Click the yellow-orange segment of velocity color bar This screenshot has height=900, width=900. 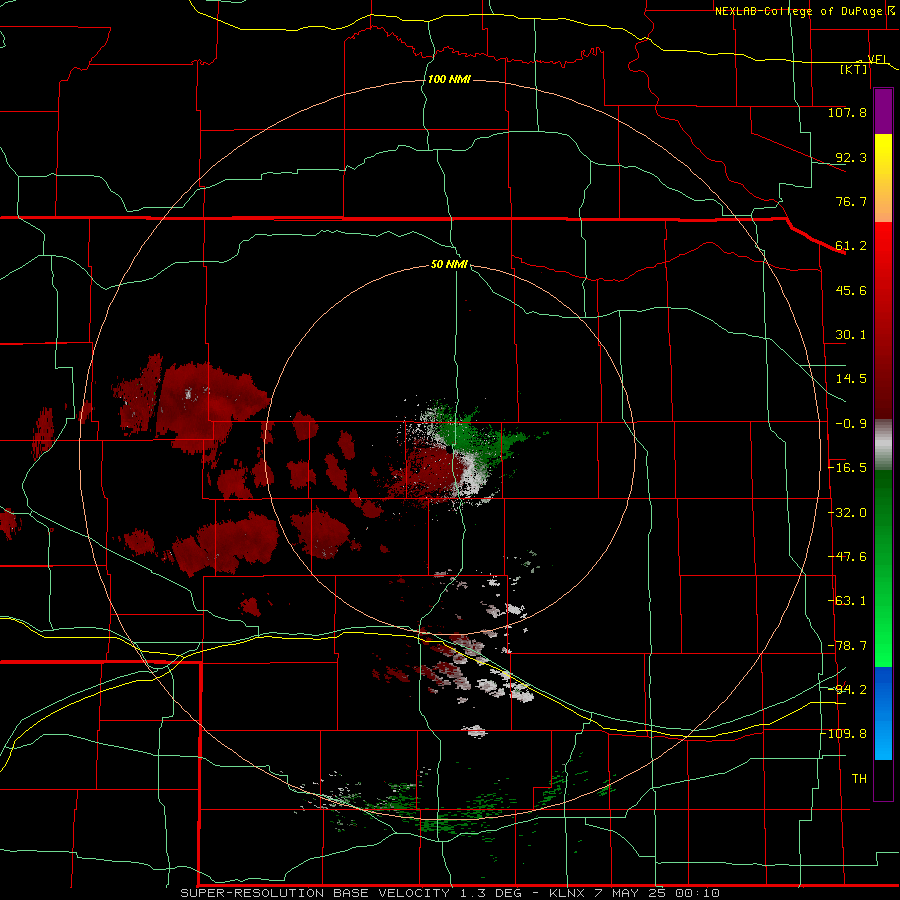[x=883, y=178]
